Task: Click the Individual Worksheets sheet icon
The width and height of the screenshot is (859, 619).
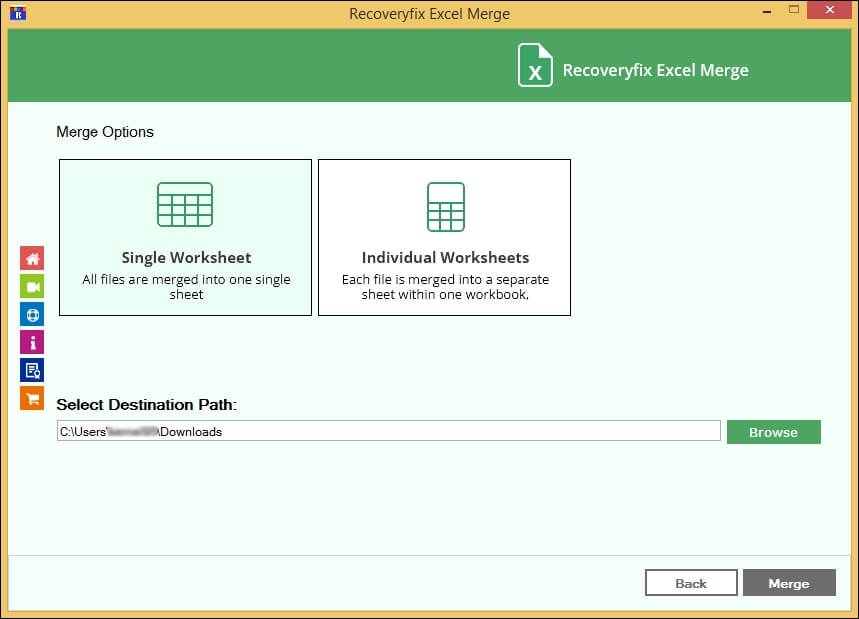Action: [x=446, y=207]
